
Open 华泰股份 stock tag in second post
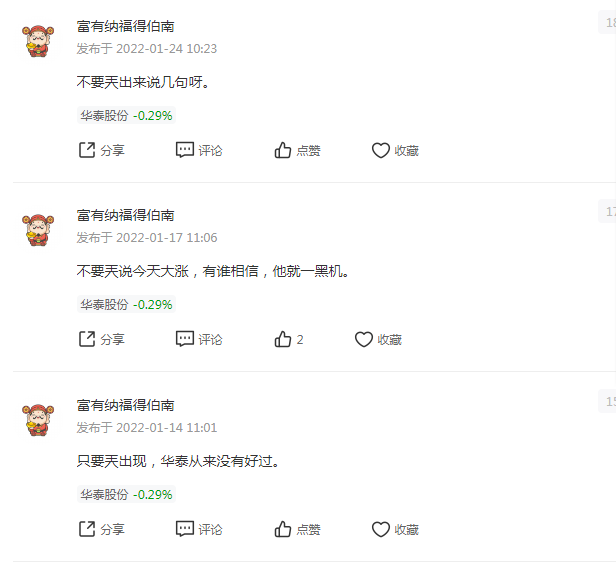pyautogui.click(x=126, y=304)
